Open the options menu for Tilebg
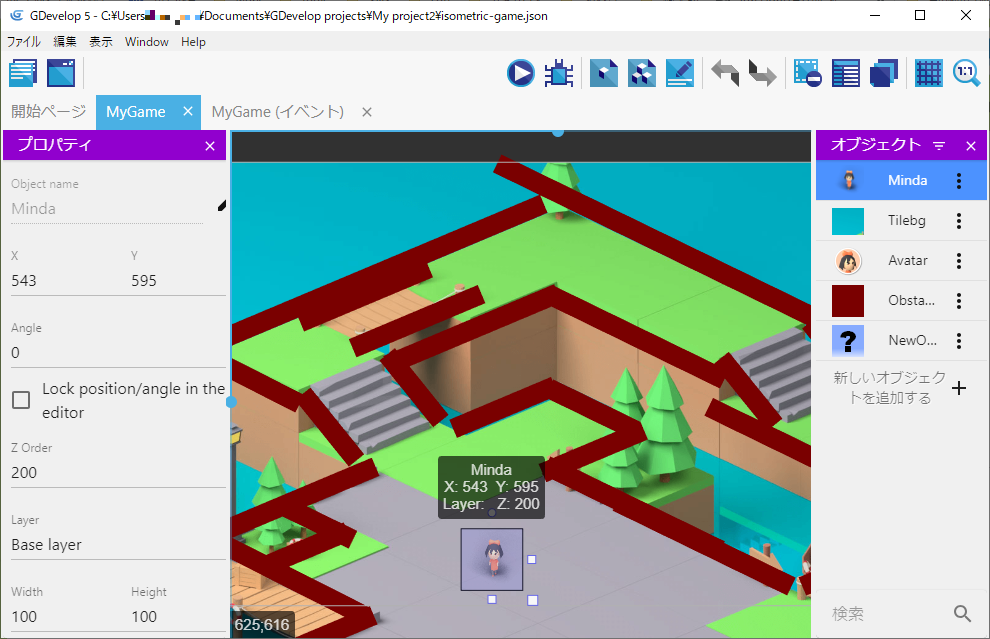990x639 pixels. 959,220
